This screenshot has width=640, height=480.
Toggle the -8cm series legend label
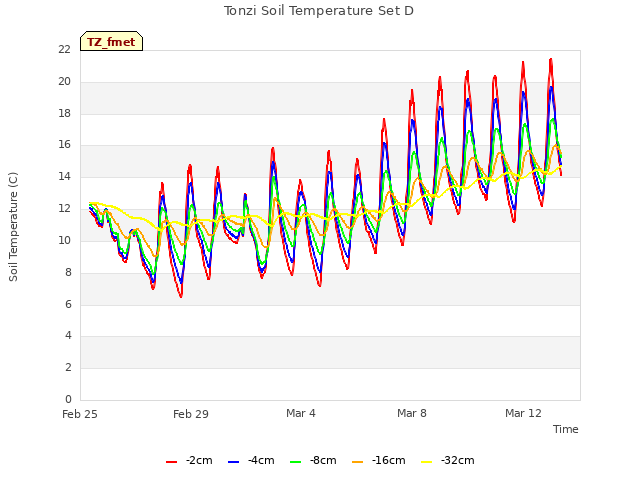coord(323,460)
